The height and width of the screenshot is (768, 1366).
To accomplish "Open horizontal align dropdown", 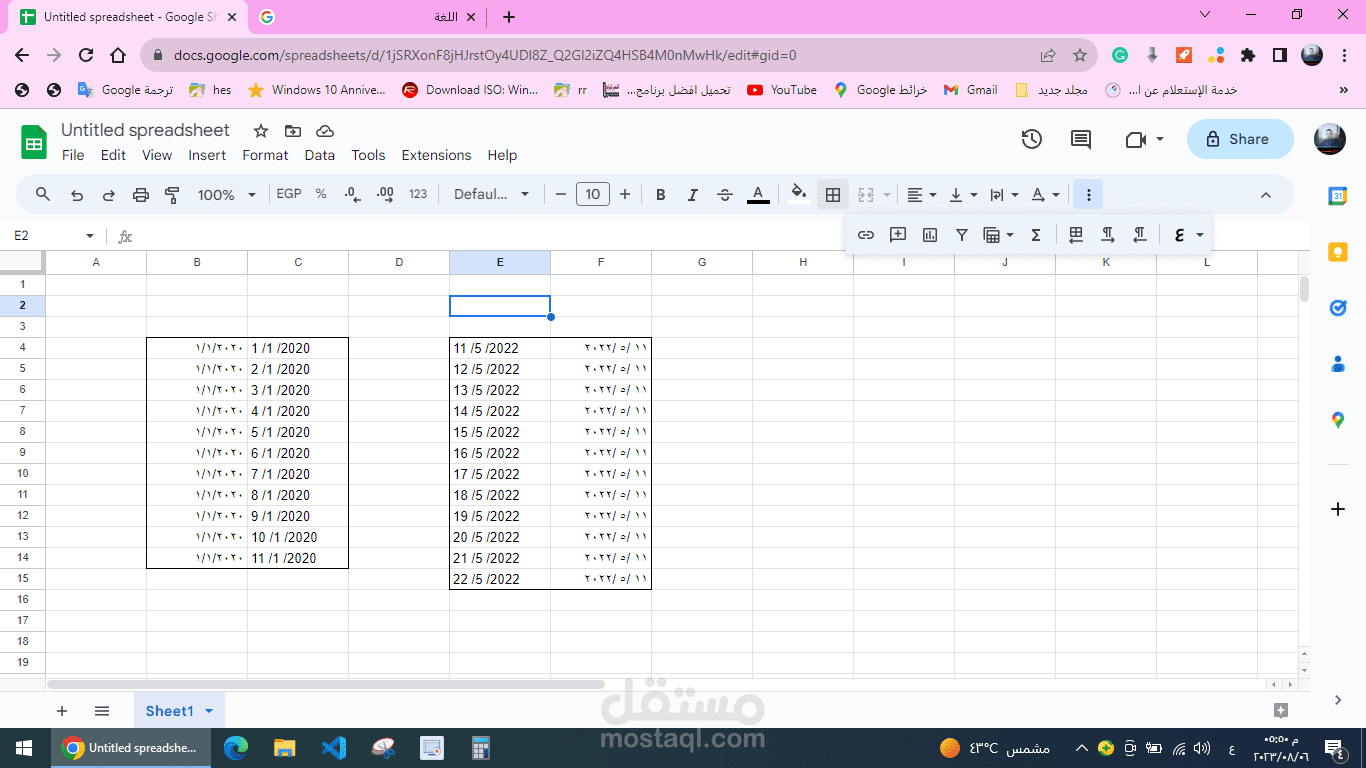I will (x=922, y=194).
